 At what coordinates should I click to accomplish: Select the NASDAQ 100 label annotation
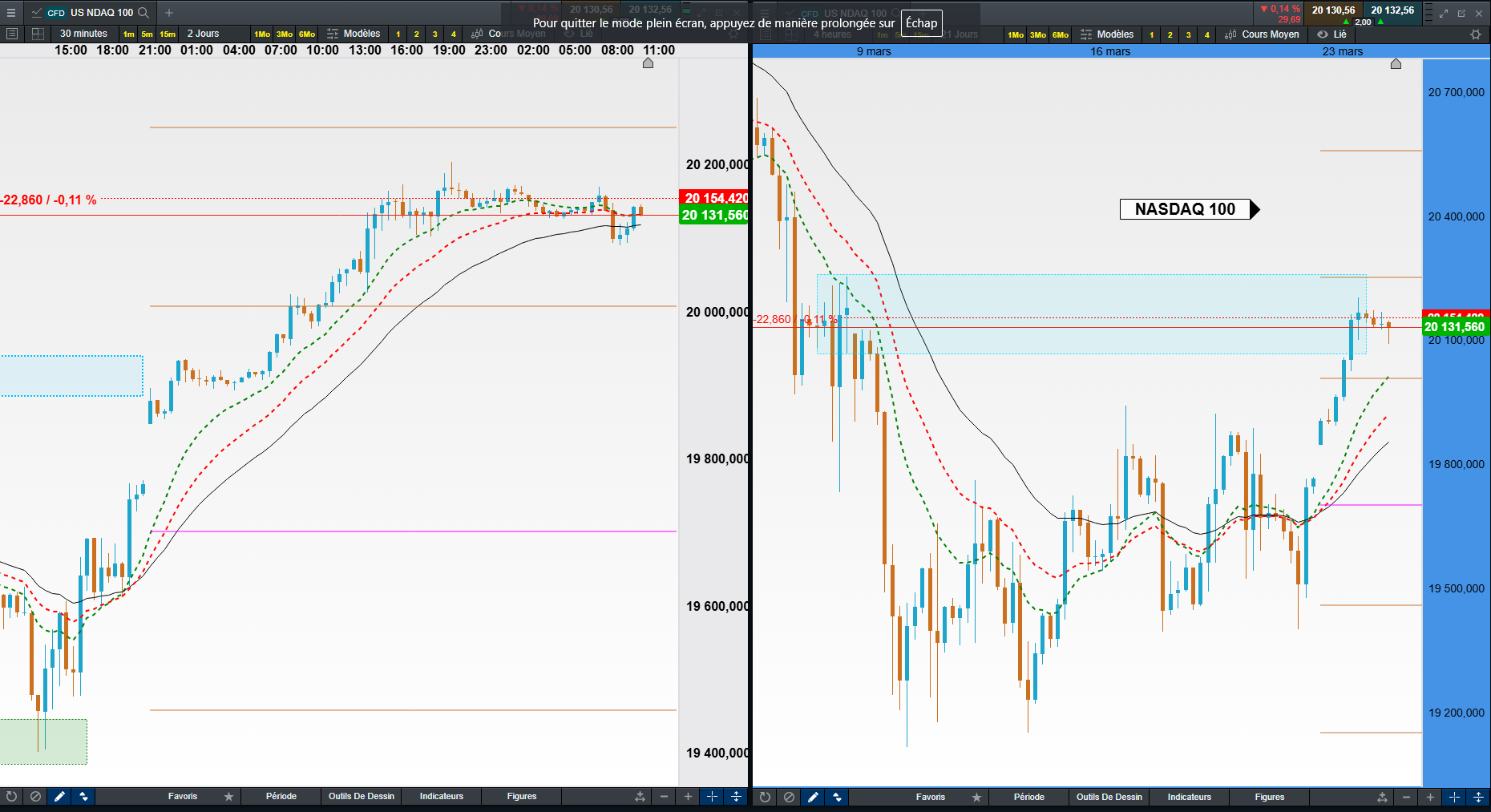pos(1190,209)
